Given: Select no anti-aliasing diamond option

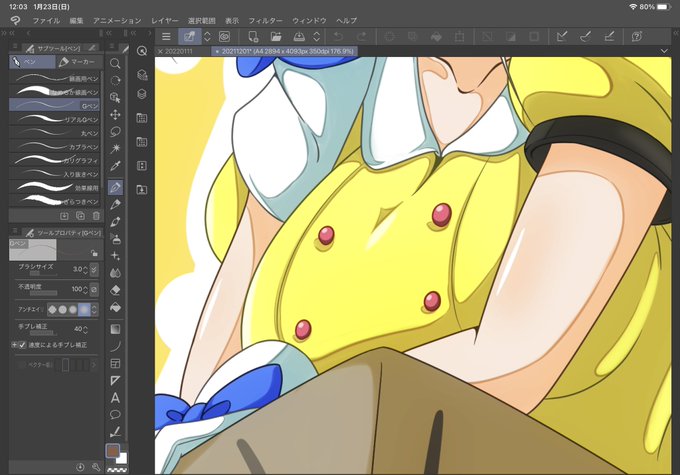Looking at the screenshot, I should tap(52, 309).
